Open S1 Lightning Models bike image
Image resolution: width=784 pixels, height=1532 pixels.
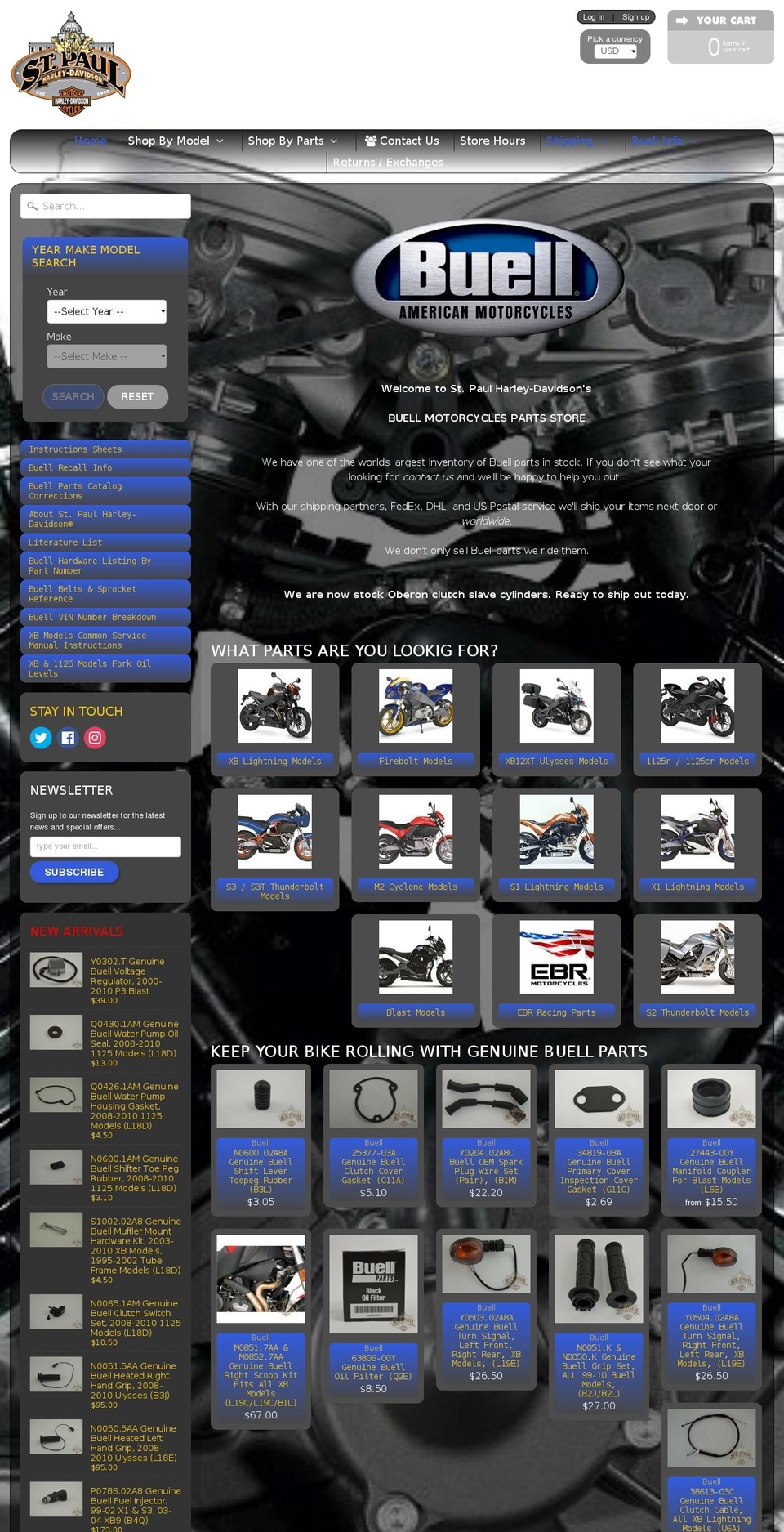click(x=556, y=832)
